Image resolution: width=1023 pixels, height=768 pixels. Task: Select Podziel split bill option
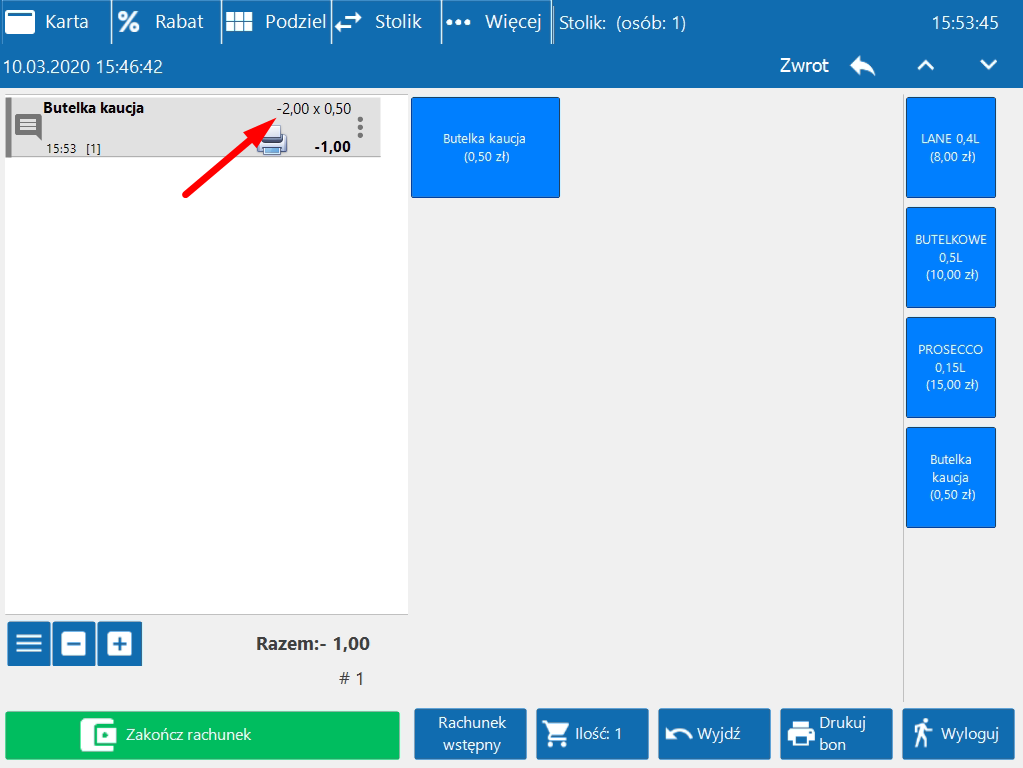275,22
